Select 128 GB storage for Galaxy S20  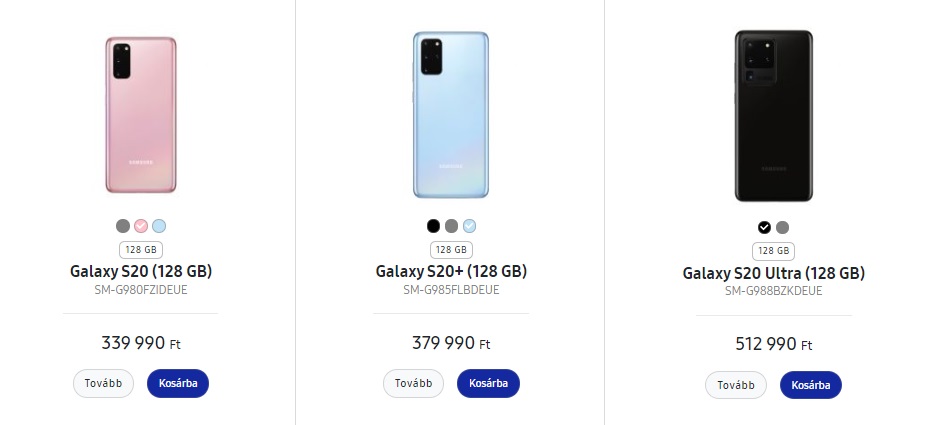(x=141, y=250)
